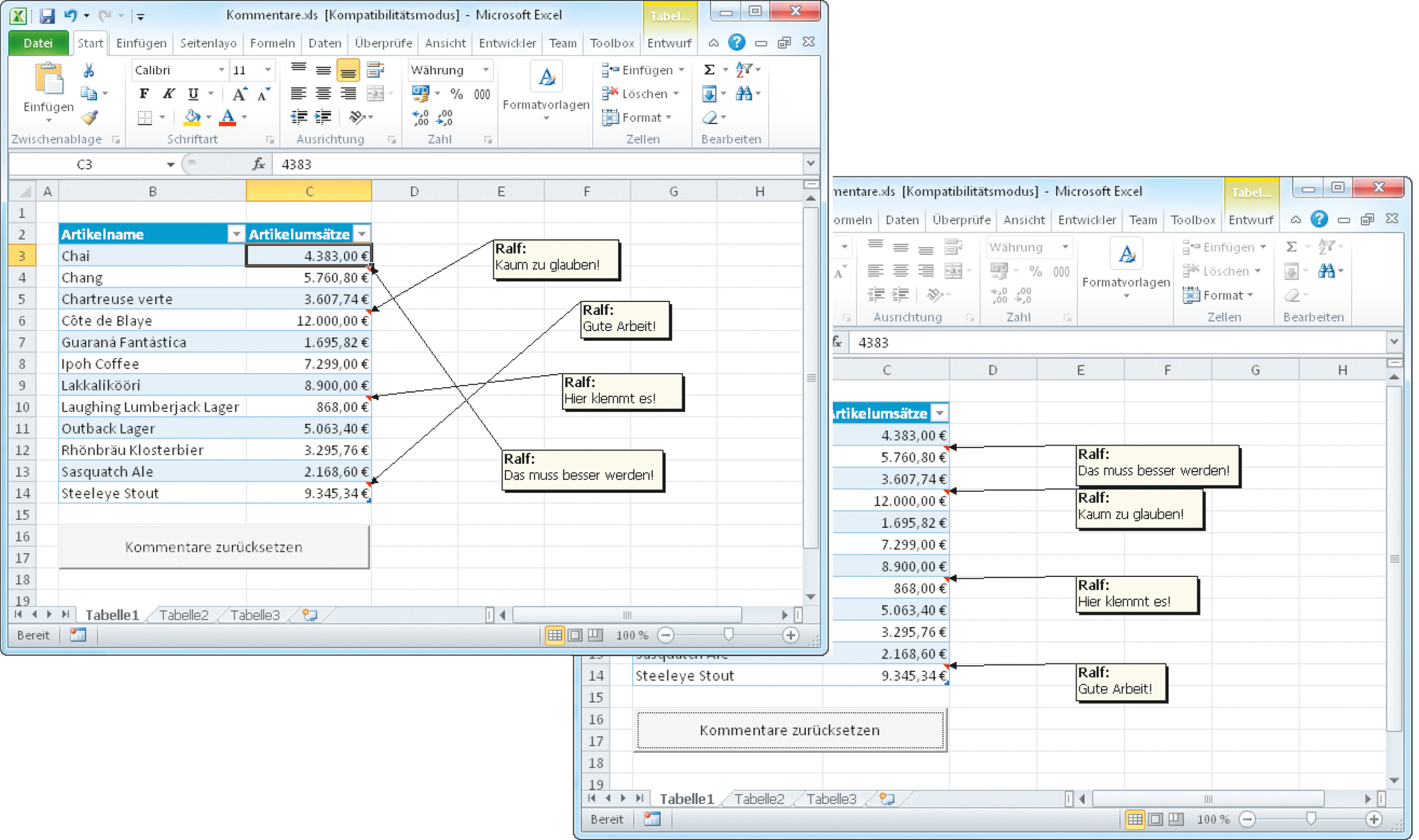Click the zoom slider in left window status bar
Image resolution: width=1419 pixels, height=840 pixels.
728,635
